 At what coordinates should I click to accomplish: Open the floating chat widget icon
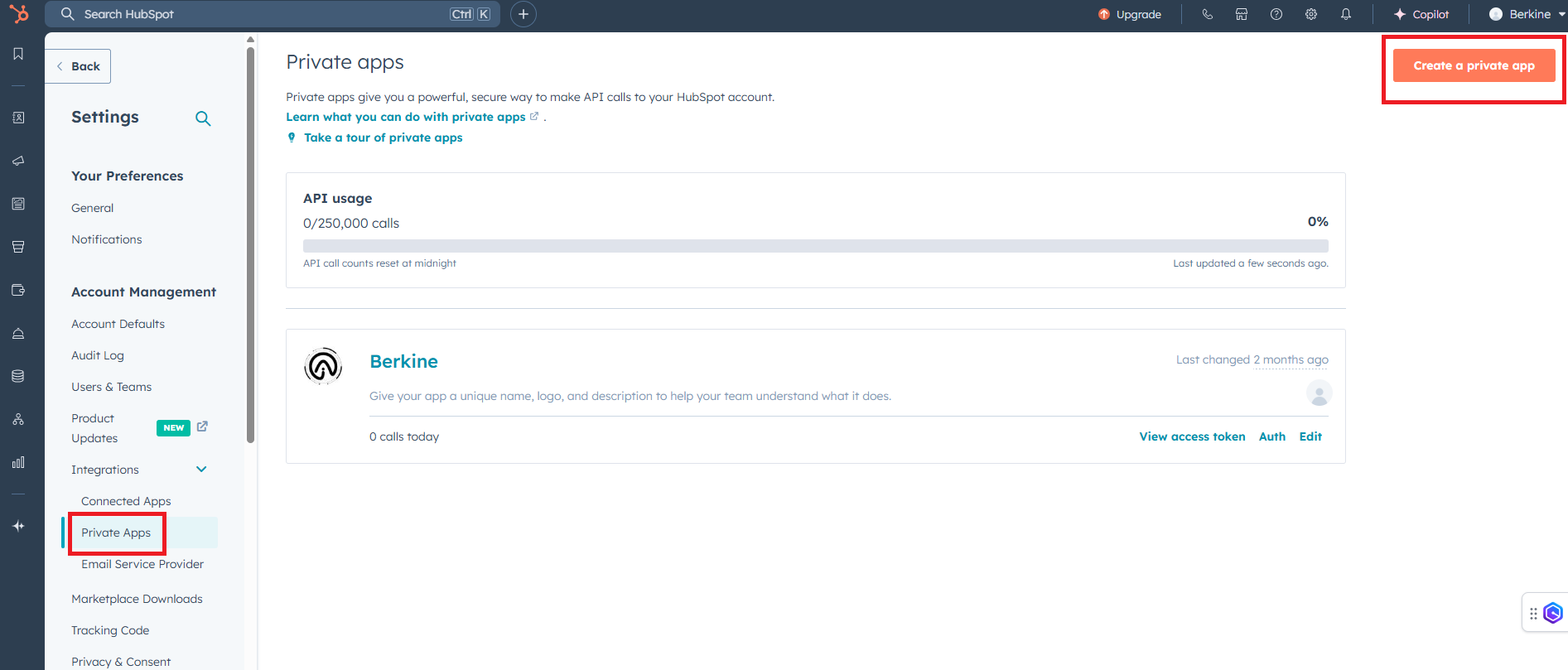point(1553,613)
